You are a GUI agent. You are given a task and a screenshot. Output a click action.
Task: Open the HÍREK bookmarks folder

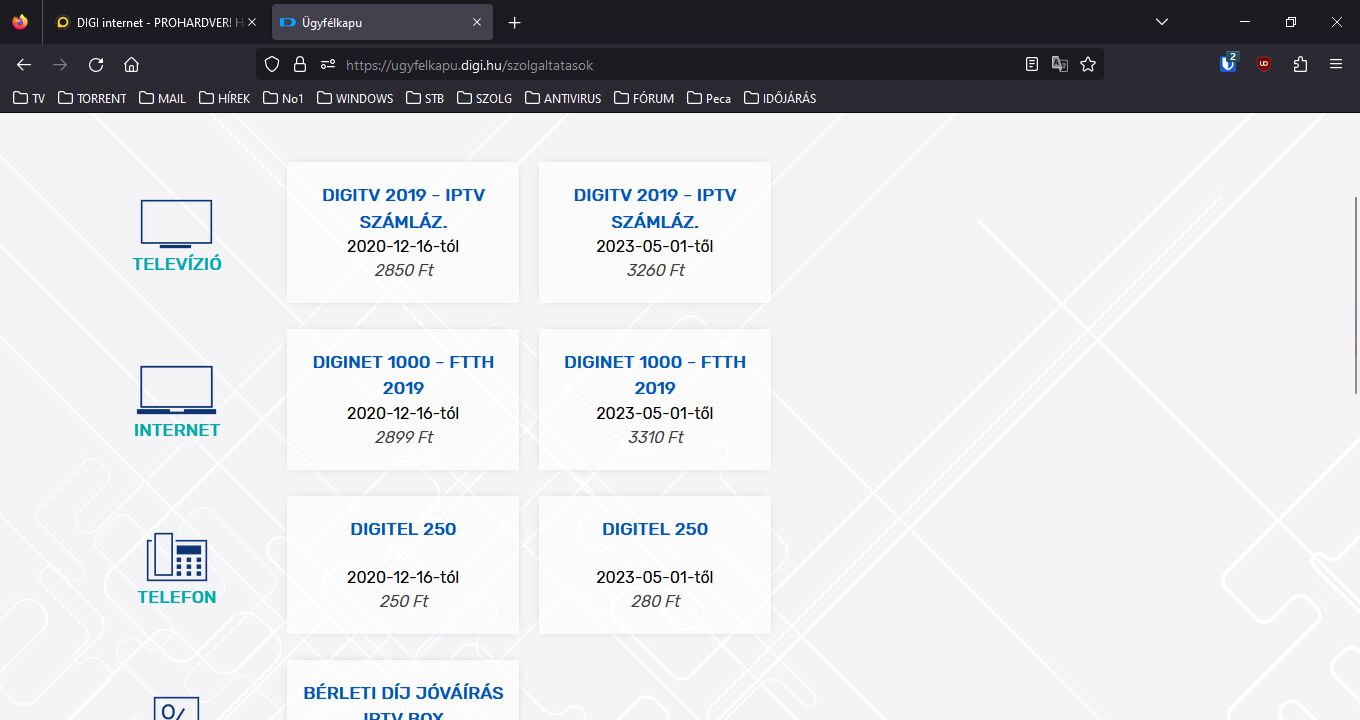point(225,98)
